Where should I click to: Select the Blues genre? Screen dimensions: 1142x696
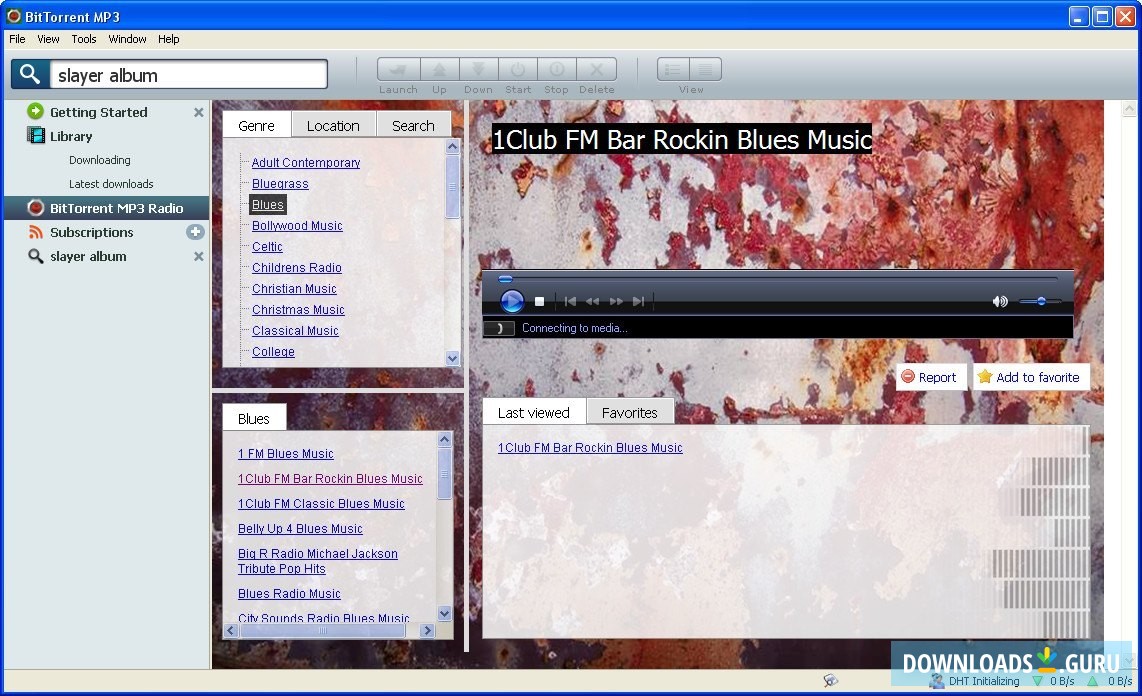(267, 205)
